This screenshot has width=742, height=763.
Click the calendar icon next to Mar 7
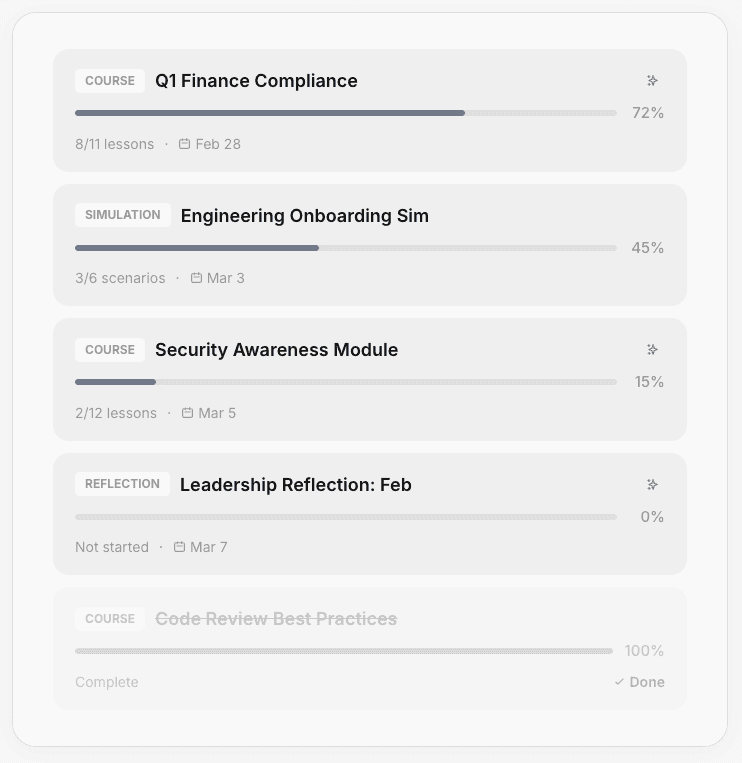point(179,547)
